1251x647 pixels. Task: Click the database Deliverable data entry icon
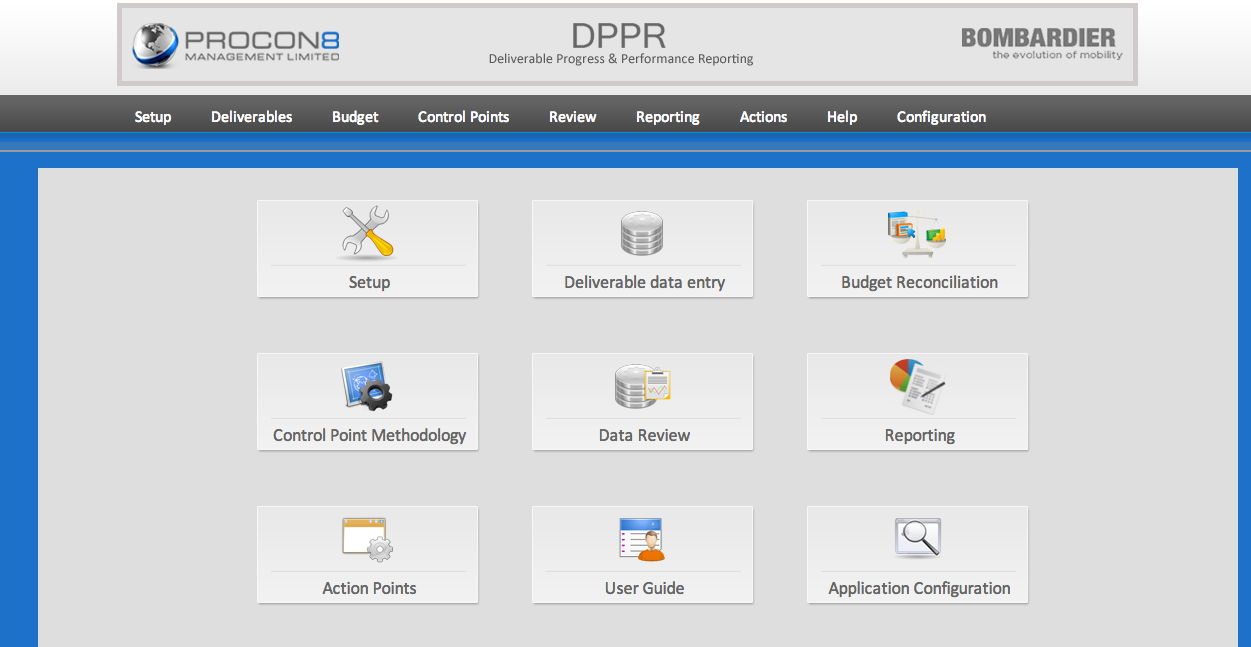(643, 234)
